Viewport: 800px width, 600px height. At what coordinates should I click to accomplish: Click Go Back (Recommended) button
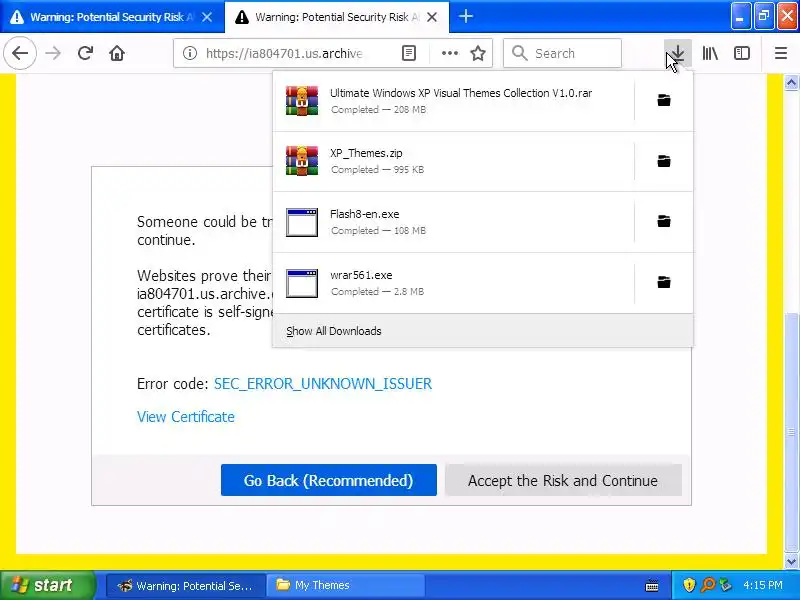pos(329,480)
